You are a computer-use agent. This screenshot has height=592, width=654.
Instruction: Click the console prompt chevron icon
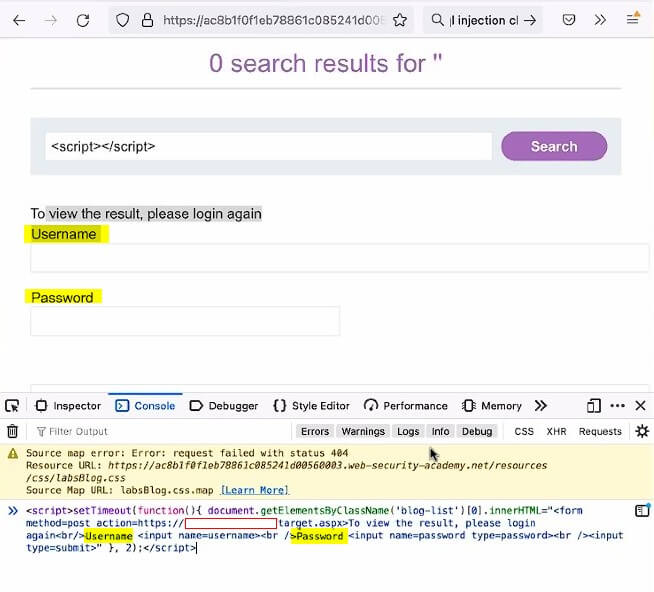pyautogui.click(x=13, y=511)
